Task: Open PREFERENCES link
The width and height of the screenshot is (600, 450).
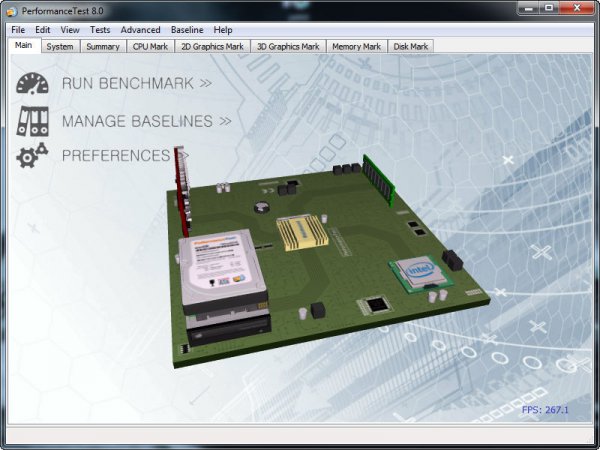Action: (126, 155)
